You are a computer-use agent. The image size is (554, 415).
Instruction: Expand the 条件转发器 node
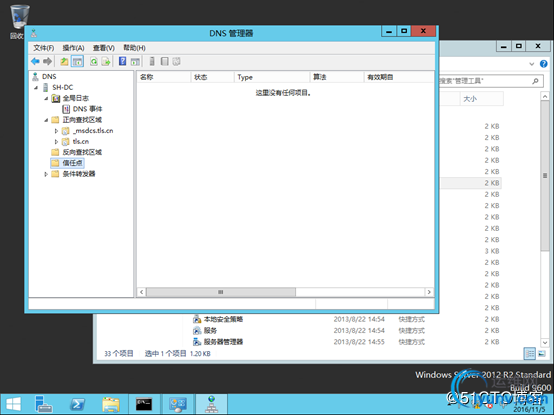46,174
